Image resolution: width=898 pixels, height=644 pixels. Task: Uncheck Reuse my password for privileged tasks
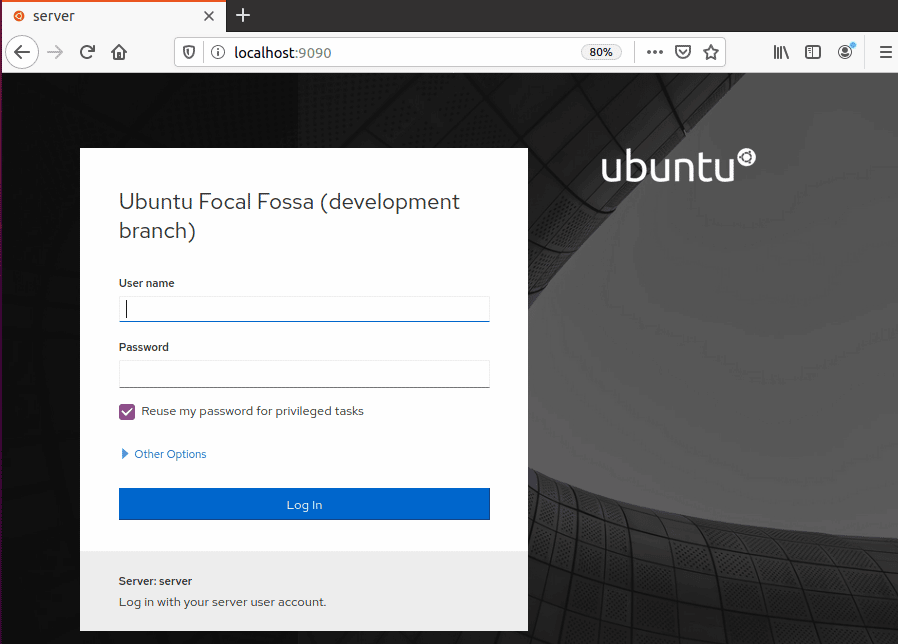pyautogui.click(x=127, y=411)
